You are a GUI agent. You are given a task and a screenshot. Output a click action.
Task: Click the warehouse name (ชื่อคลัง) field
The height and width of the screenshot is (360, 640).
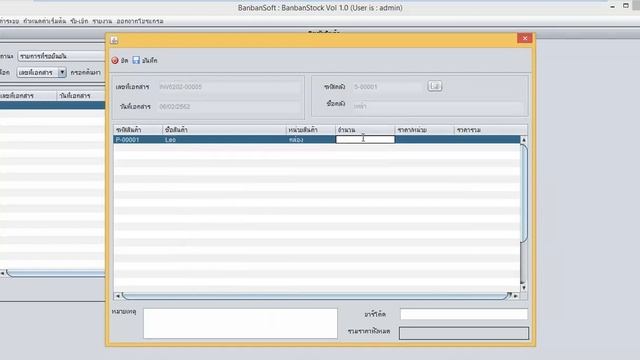click(438, 106)
